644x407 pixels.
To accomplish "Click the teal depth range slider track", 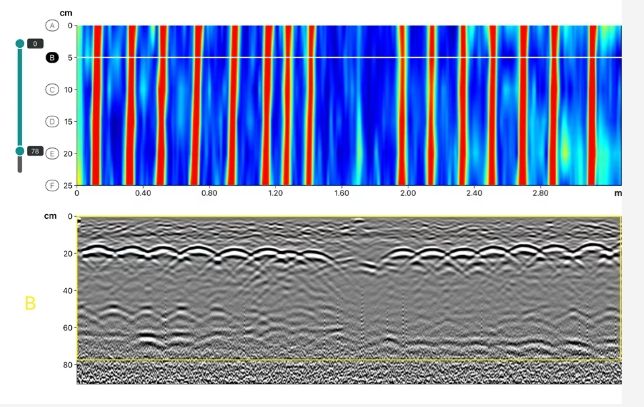I will coord(19,98).
